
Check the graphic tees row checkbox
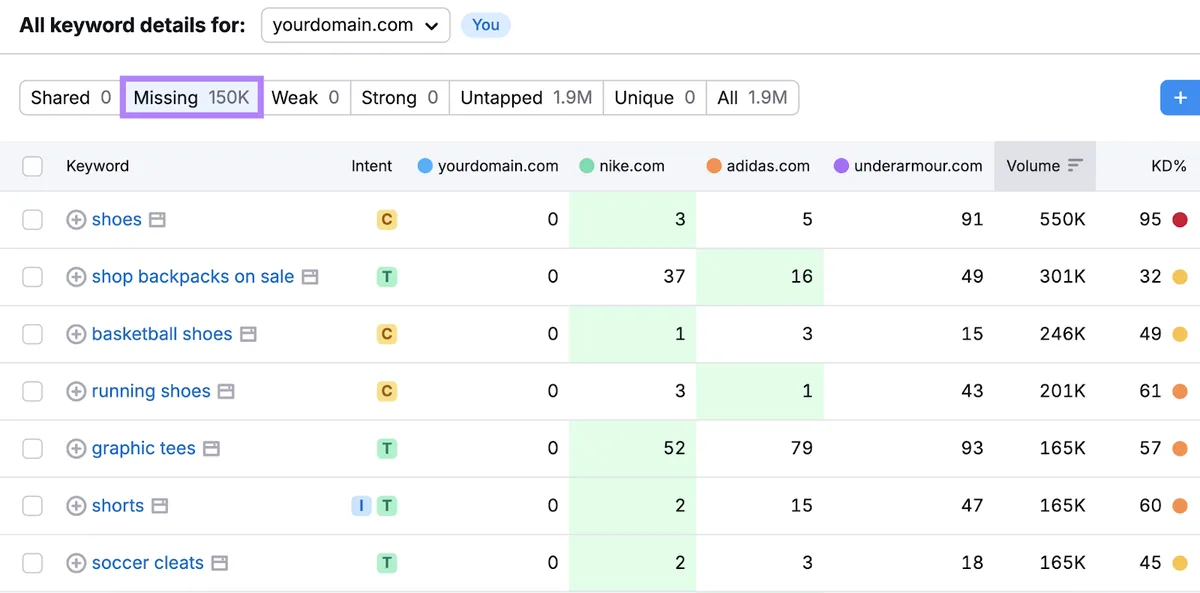point(33,449)
